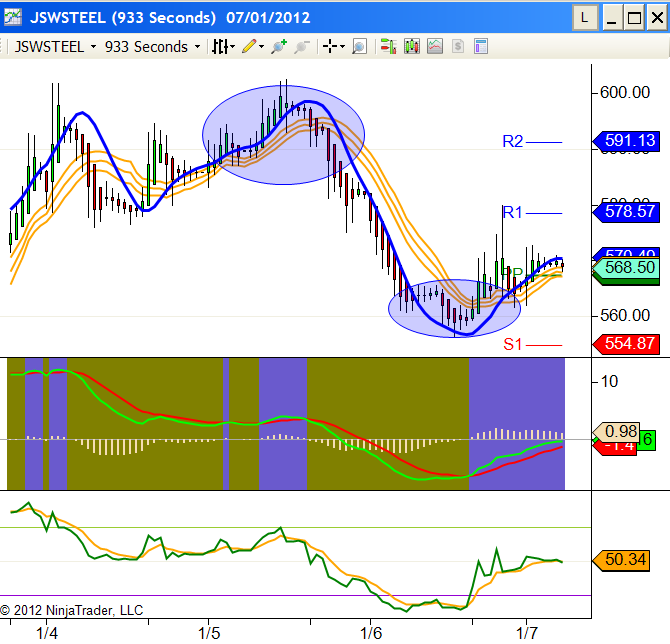Expand the chart style dropdown arrow
Image resolution: width=670 pixels, height=644 pixels.
tap(232, 47)
